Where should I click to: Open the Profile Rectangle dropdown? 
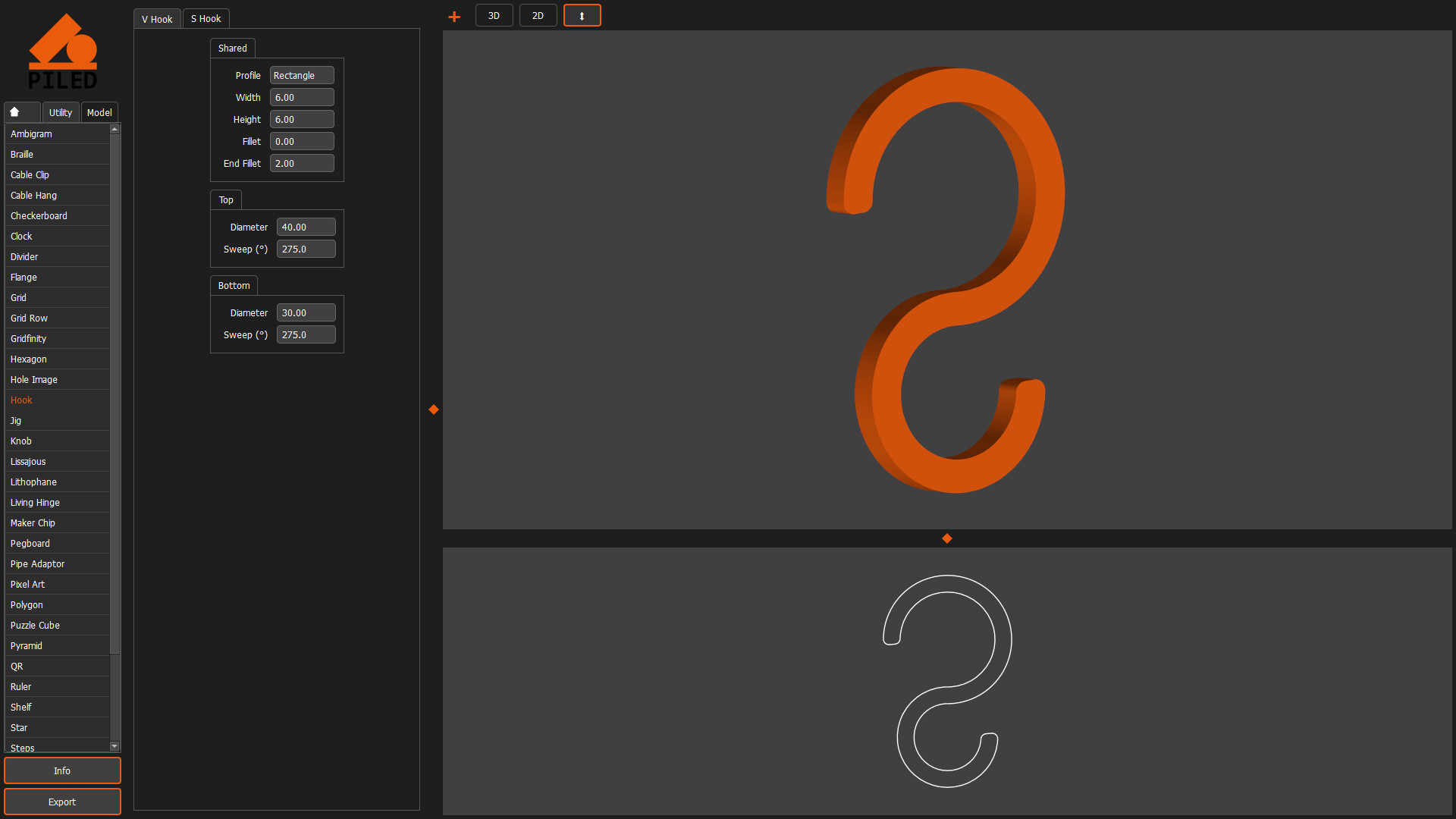(302, 76)
